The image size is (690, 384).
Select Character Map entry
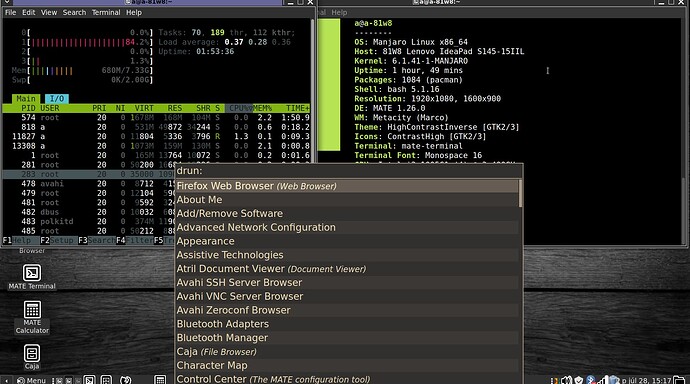point(347,366)
